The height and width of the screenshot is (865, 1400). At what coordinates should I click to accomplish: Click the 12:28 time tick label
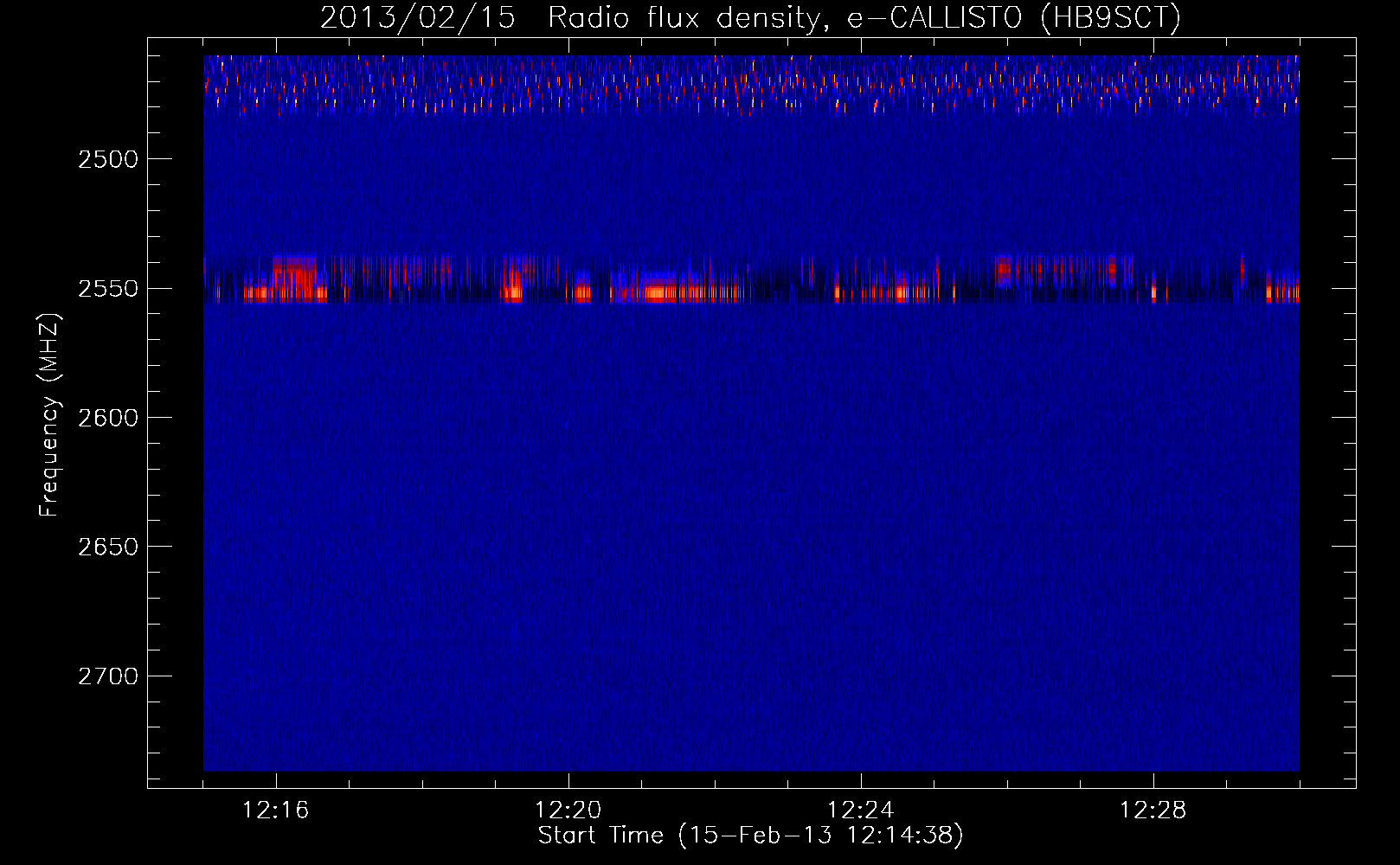coord(1153,811)
